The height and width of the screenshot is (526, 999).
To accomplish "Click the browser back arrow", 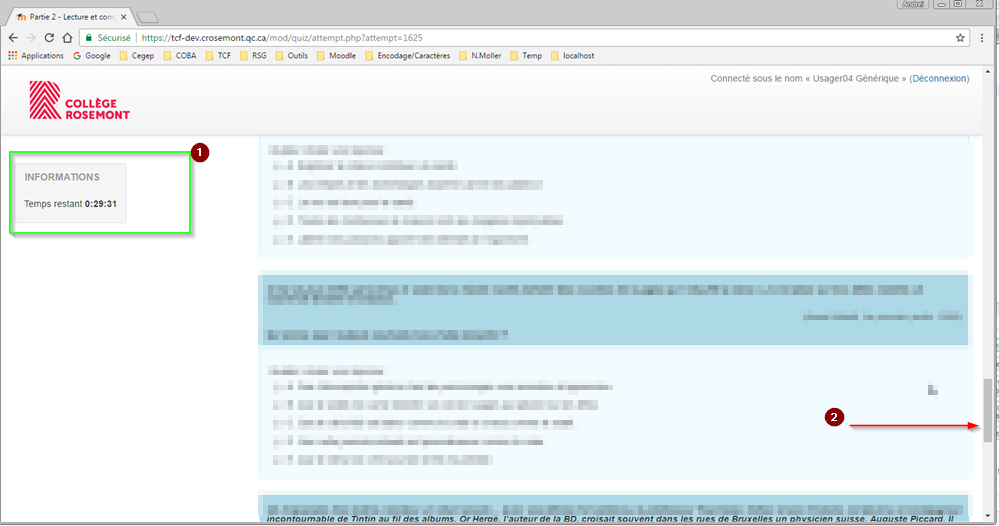I will pos(13,38).
